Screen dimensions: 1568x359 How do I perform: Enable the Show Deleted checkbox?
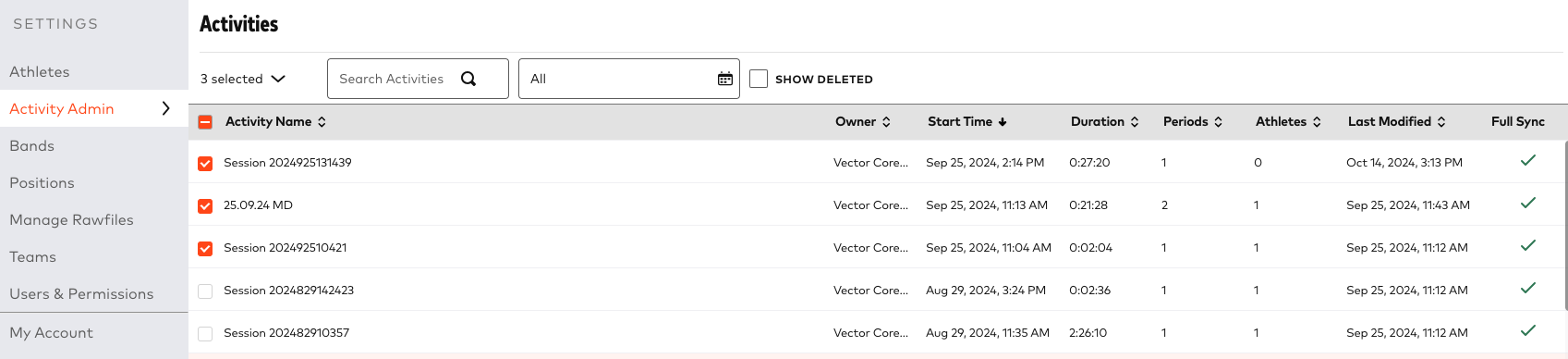pos(759,79)
